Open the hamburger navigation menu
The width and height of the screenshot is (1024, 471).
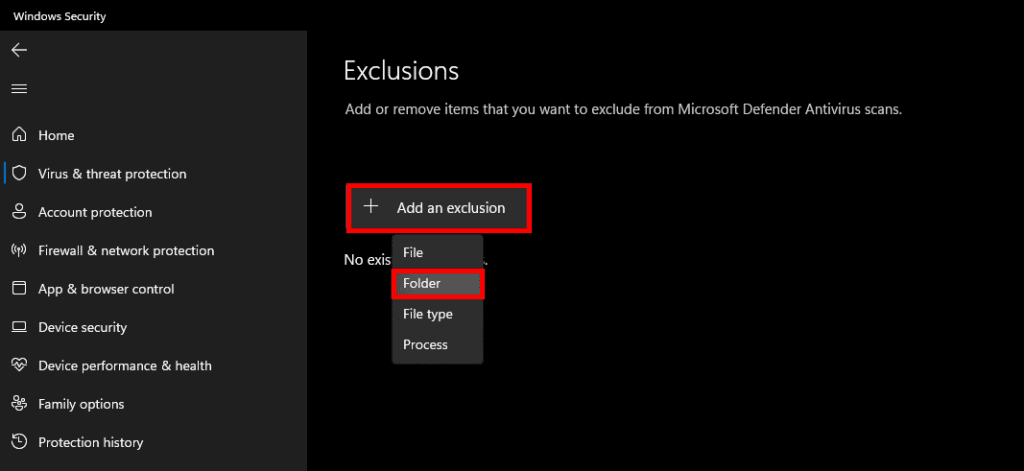tap(19, 88)
